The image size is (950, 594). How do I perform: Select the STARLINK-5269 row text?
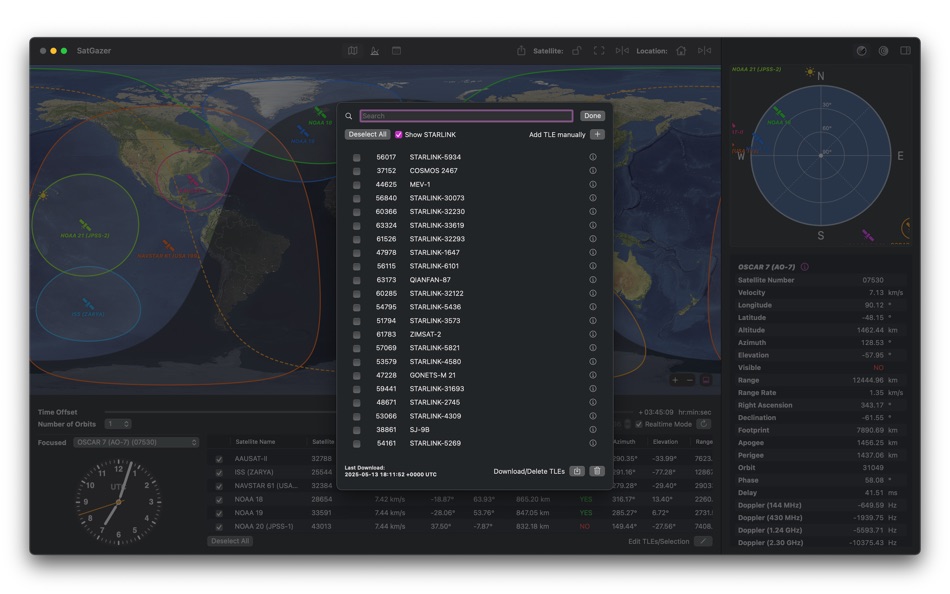[435, 443]
